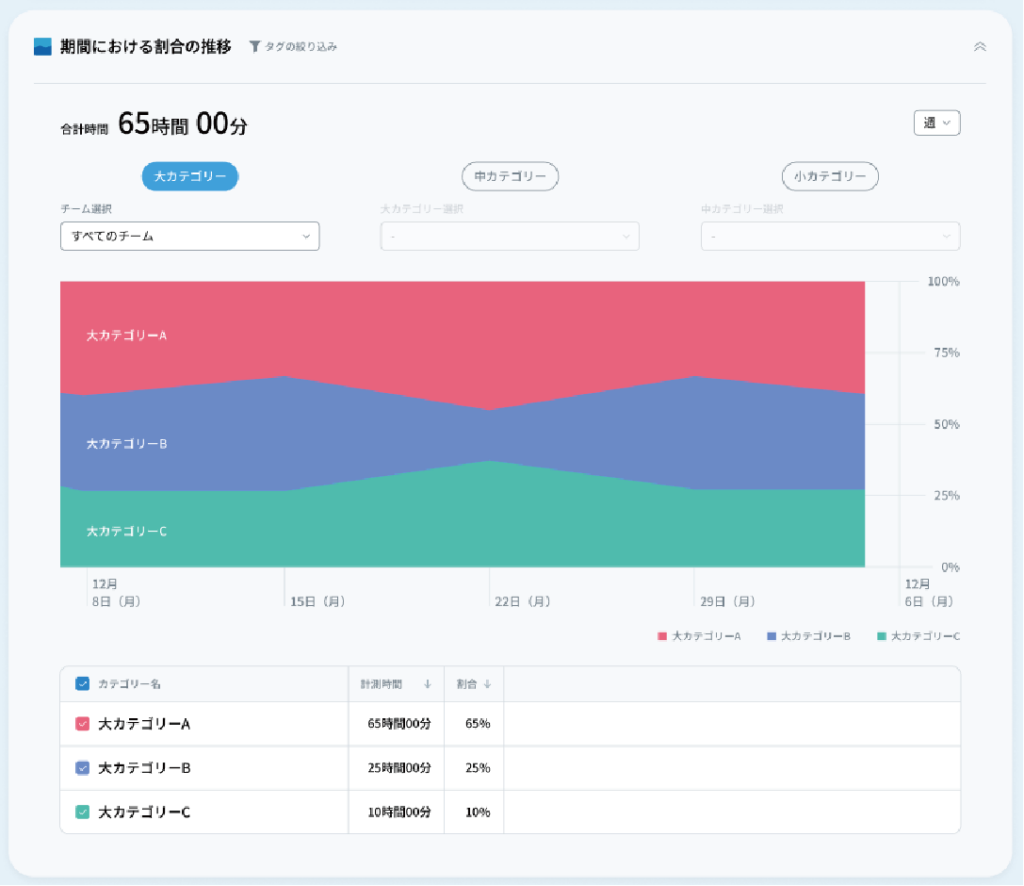Sort by 割合 down arrow

(487, 684)
